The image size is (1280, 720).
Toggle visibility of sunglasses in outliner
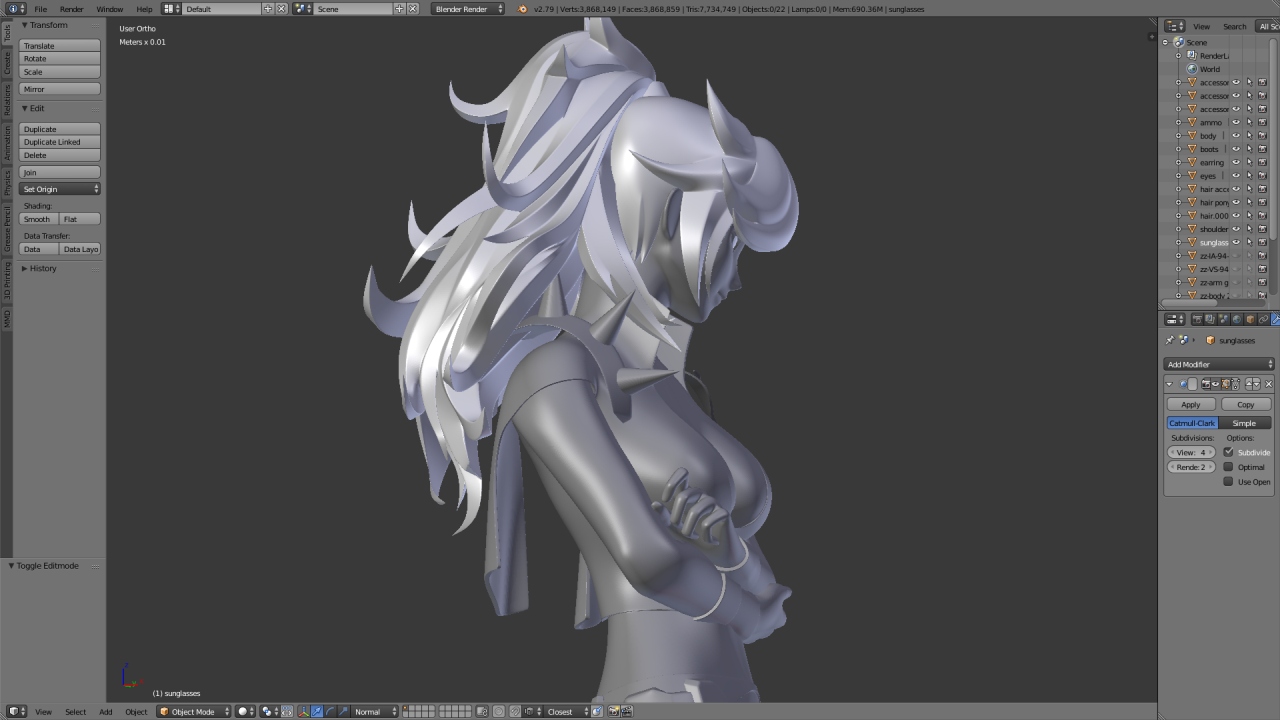[1236, 242]
